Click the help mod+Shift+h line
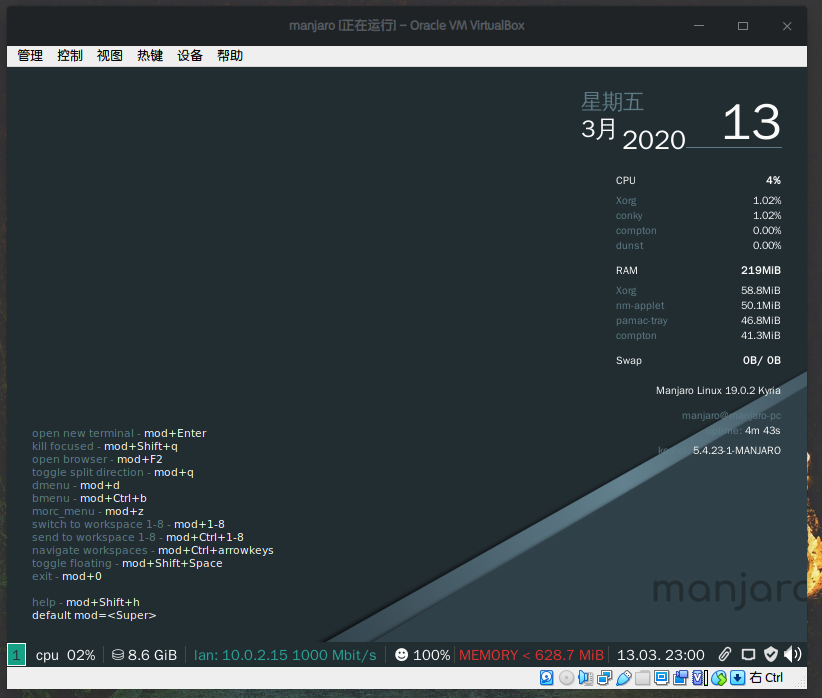Screen dimensions: 822x698 pos(86,602)
